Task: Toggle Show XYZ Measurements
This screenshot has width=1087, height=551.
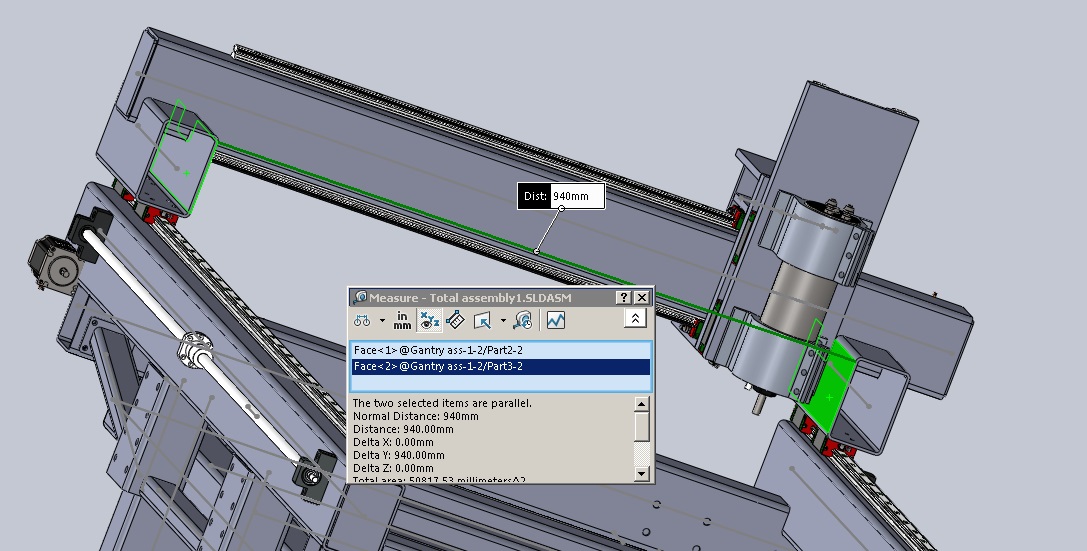Action: [430, 321]
